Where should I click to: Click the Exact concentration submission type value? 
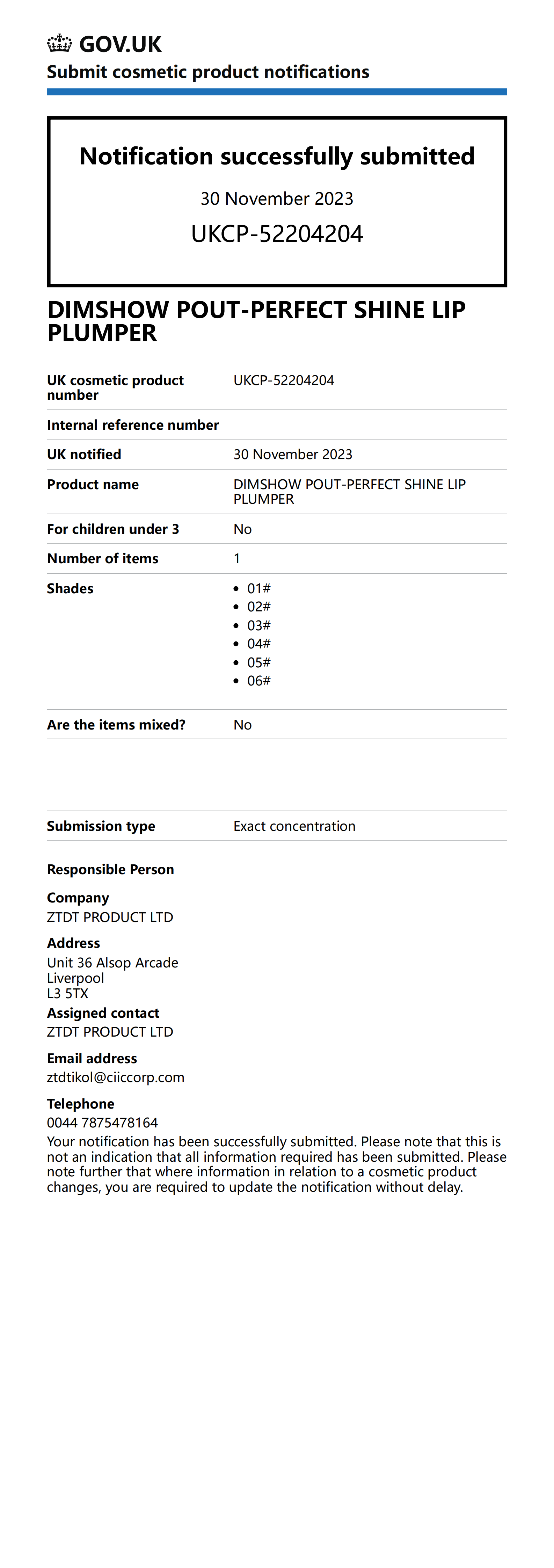coord(294,826)
